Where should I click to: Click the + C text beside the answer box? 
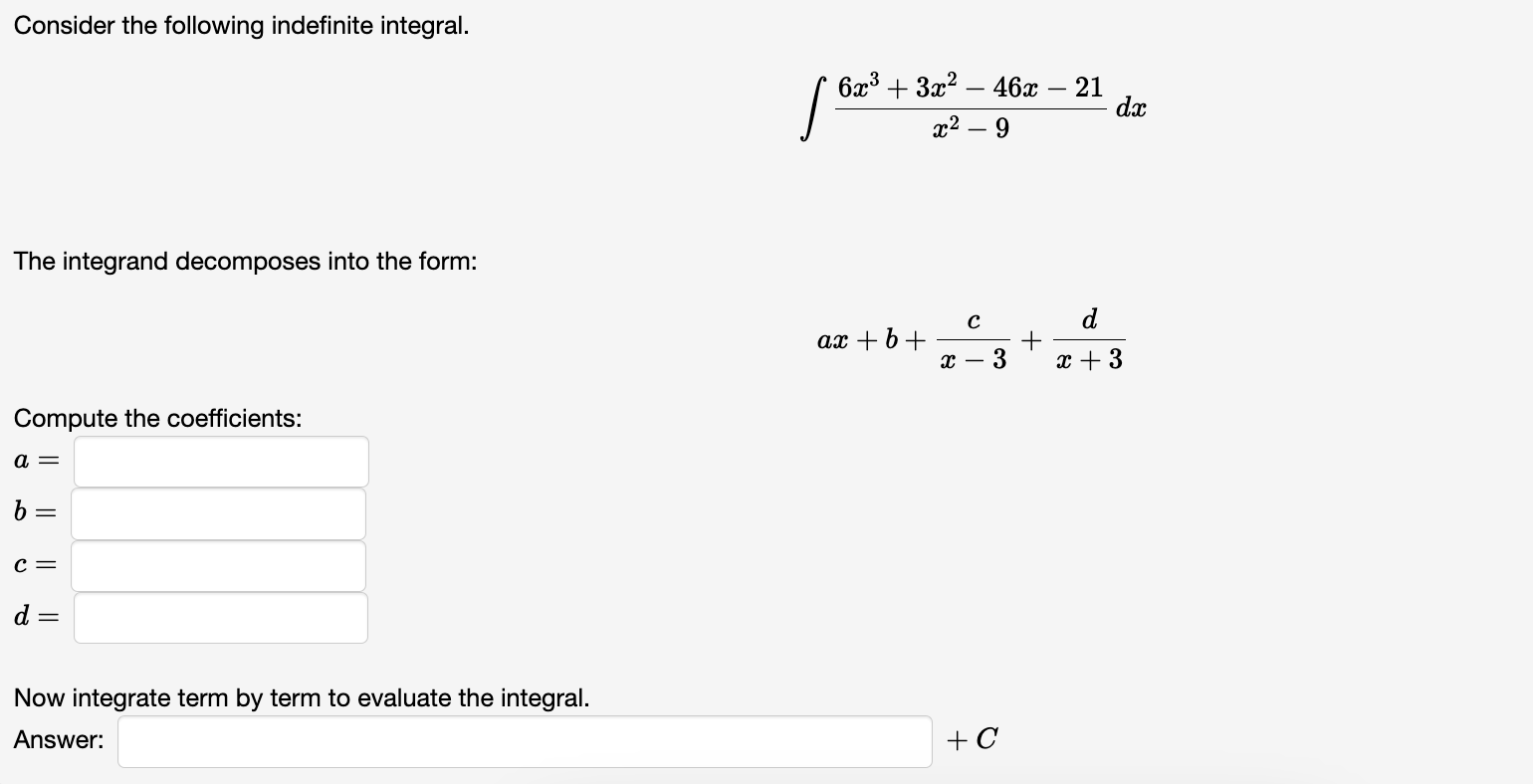(973, 738)
